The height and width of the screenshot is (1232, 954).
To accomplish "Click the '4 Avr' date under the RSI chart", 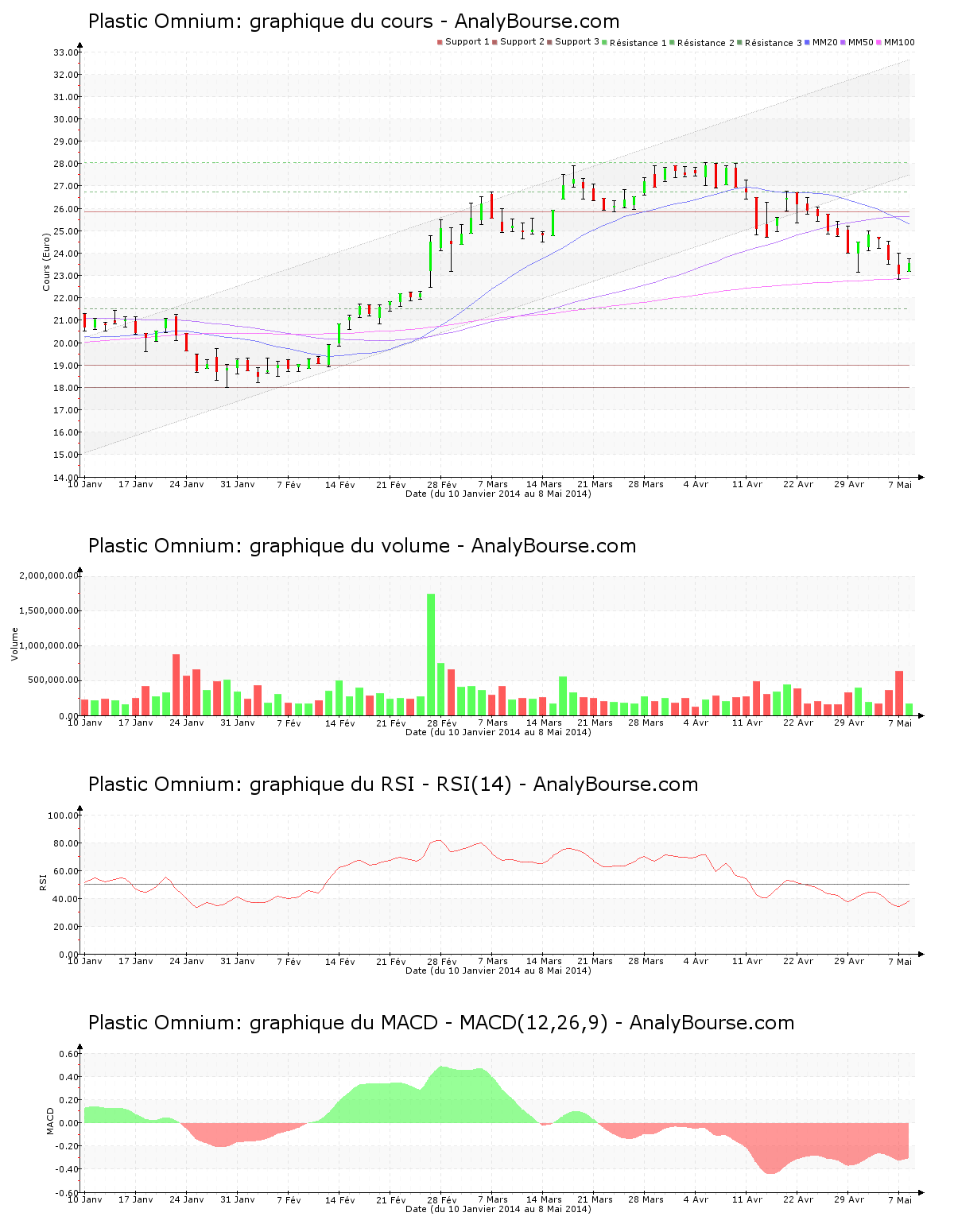I will click(696, 961).
